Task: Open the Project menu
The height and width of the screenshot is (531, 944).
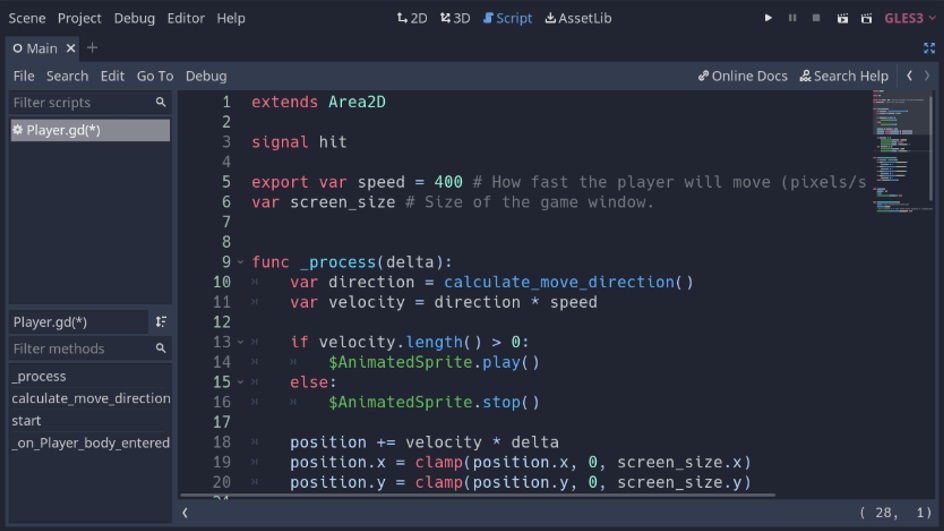Action: click(x=79, y=18)
